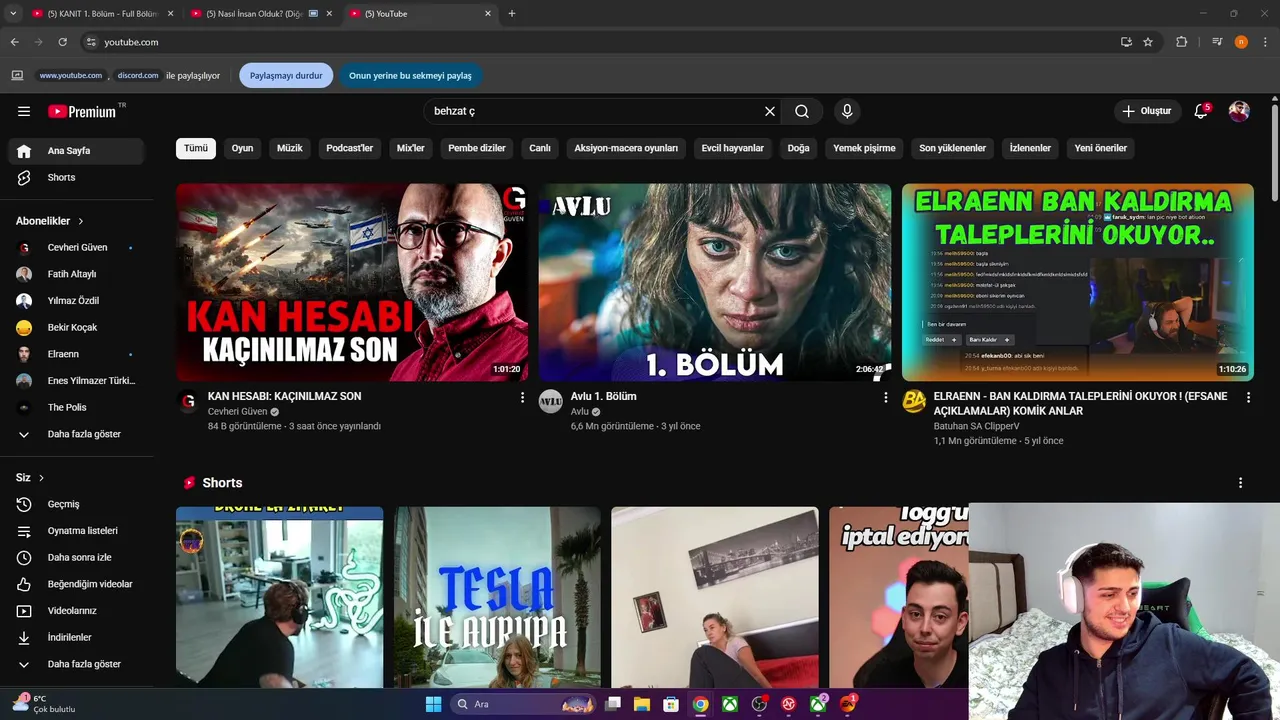The width and height of the screenshot is (1280, 720).
Task: Play the Avlu 1. Bölüm thumbnail
Action: click(x=715, y=282)
